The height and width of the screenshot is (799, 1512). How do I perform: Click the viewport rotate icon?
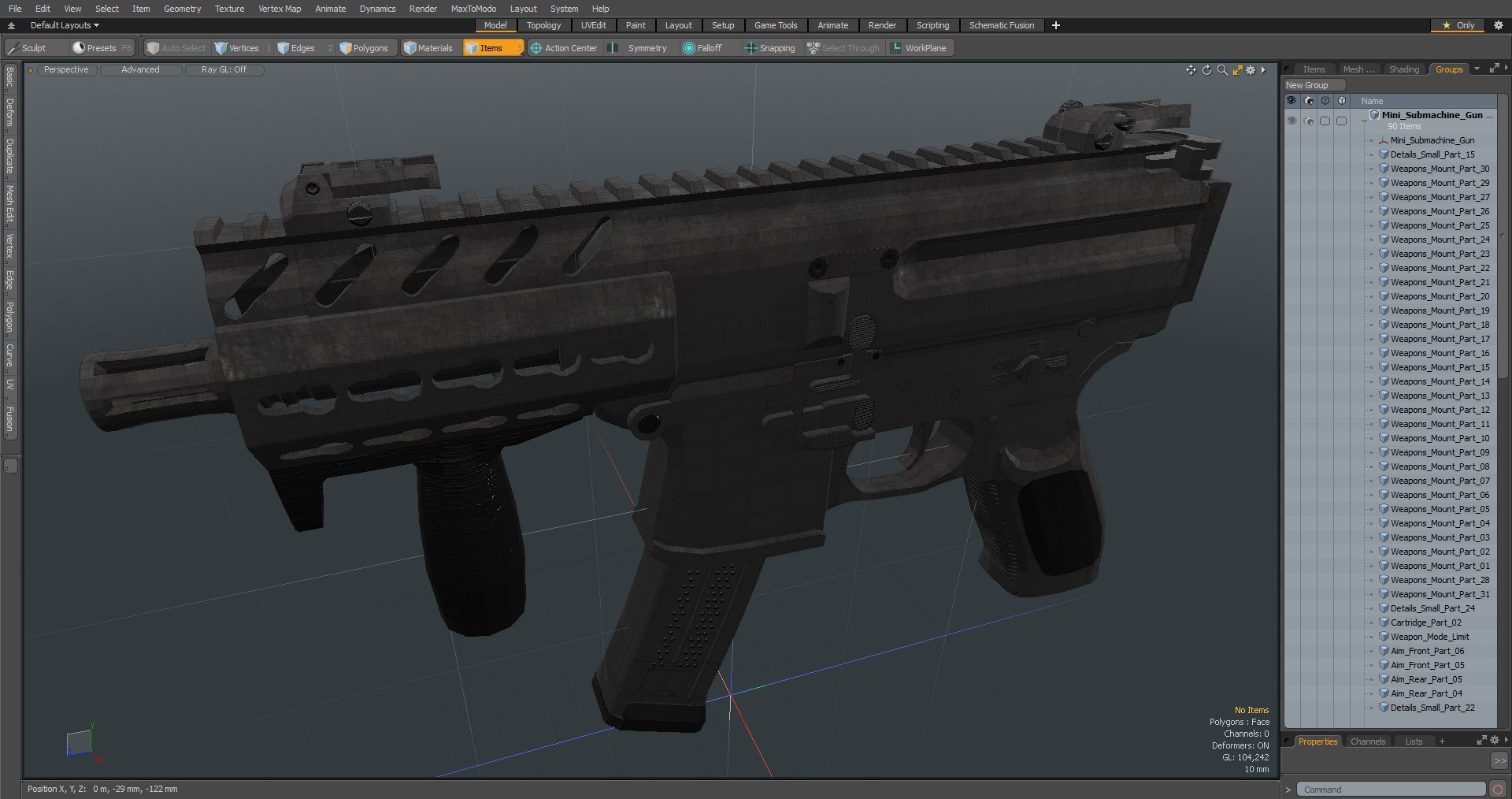click(1206, 70)
